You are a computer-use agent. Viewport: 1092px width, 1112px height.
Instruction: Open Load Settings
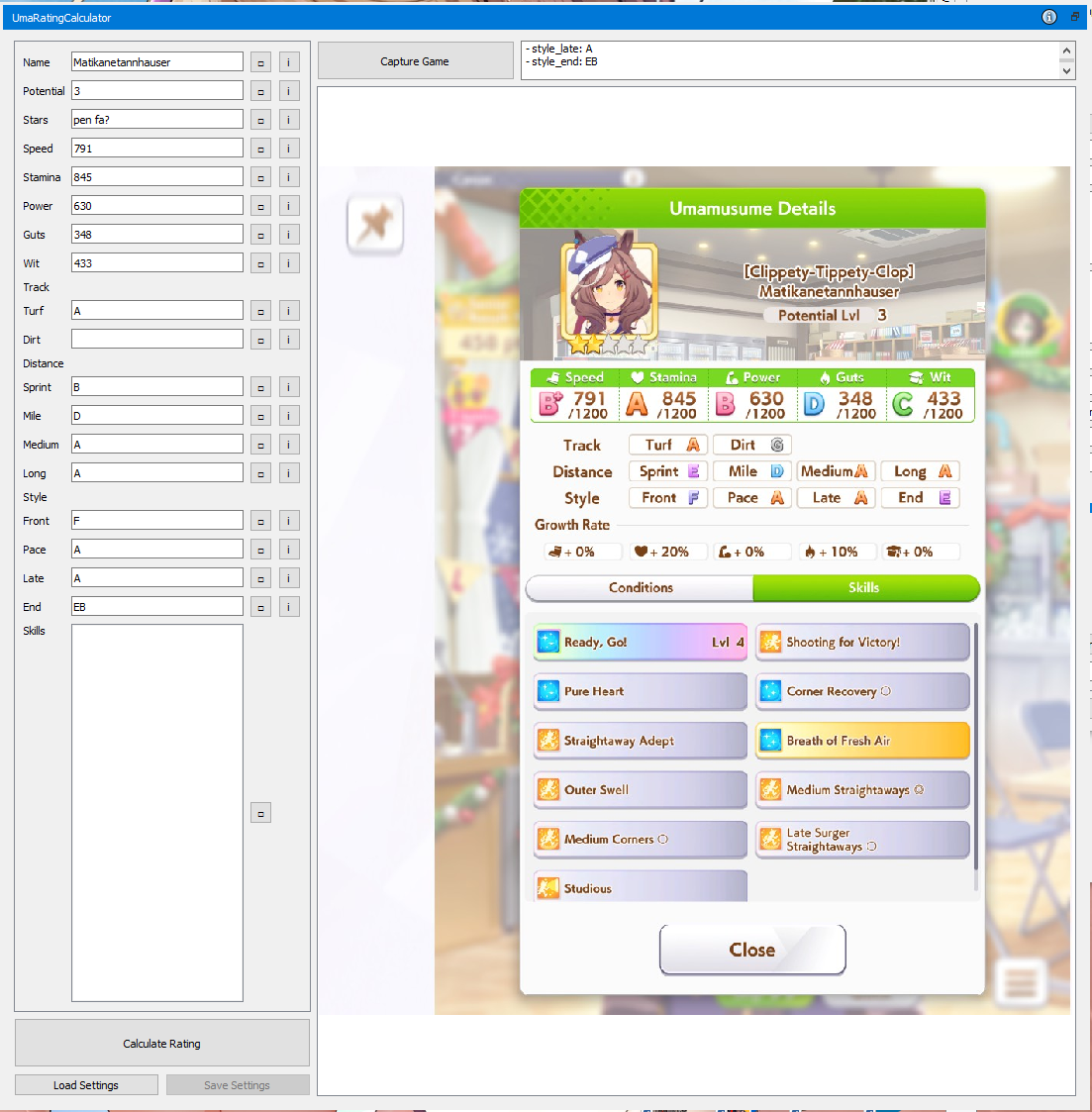tap(86, 1085)
